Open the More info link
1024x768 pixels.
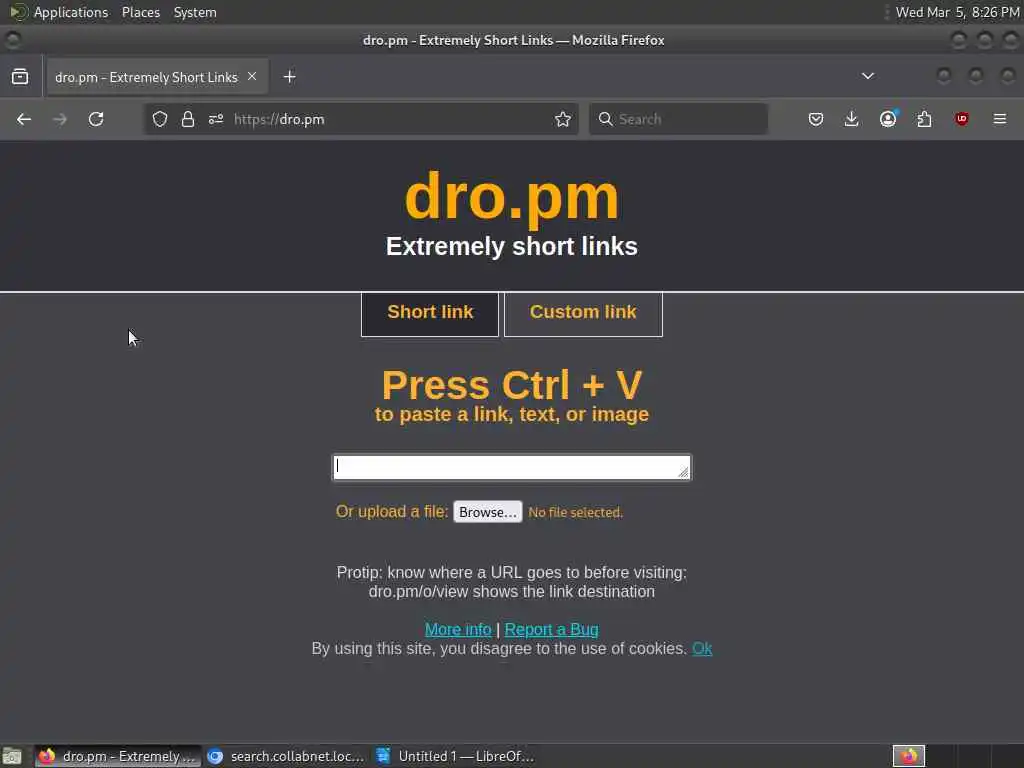click(x=458, y=630)
